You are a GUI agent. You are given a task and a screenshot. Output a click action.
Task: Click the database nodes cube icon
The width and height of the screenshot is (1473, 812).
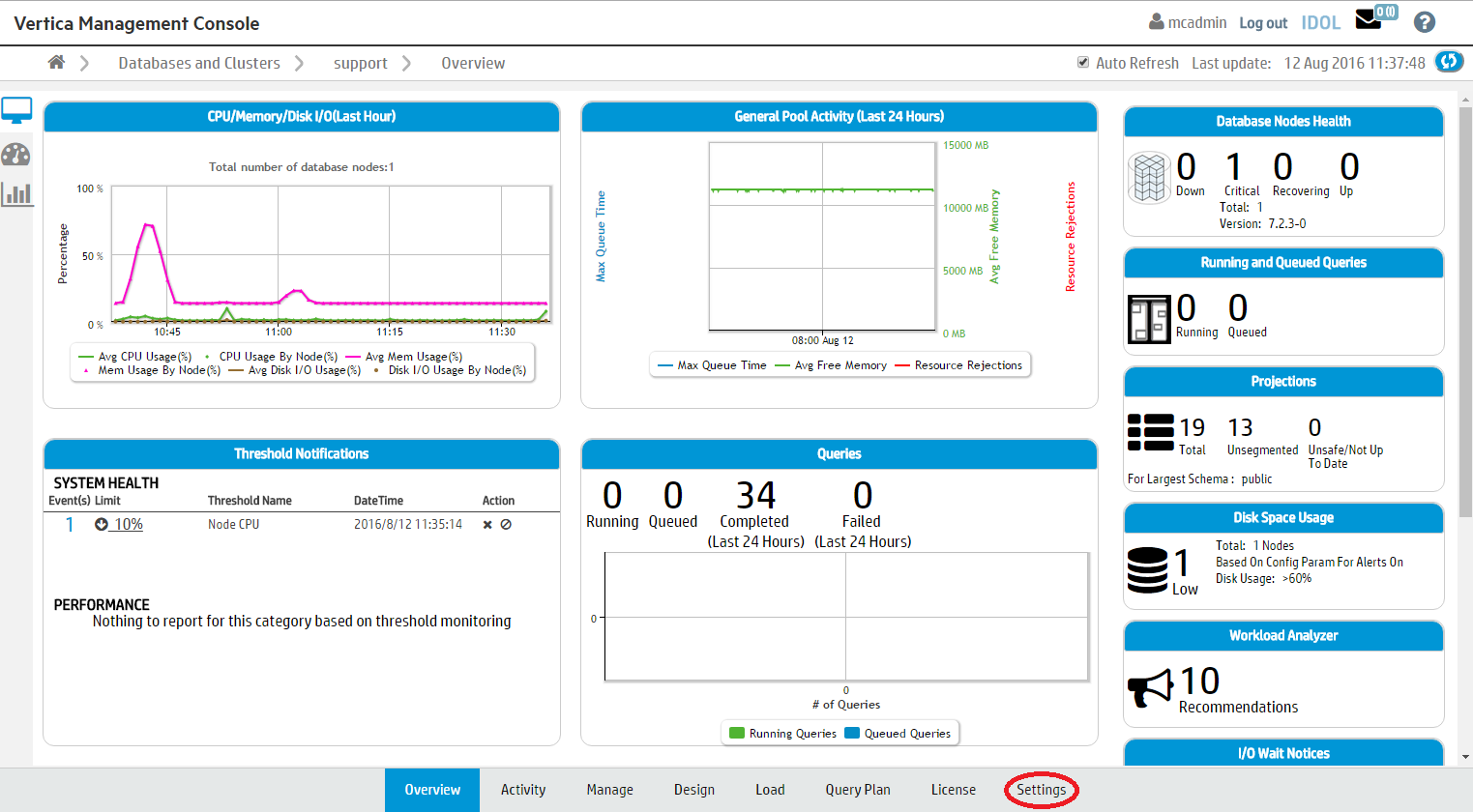[1150, 178]
